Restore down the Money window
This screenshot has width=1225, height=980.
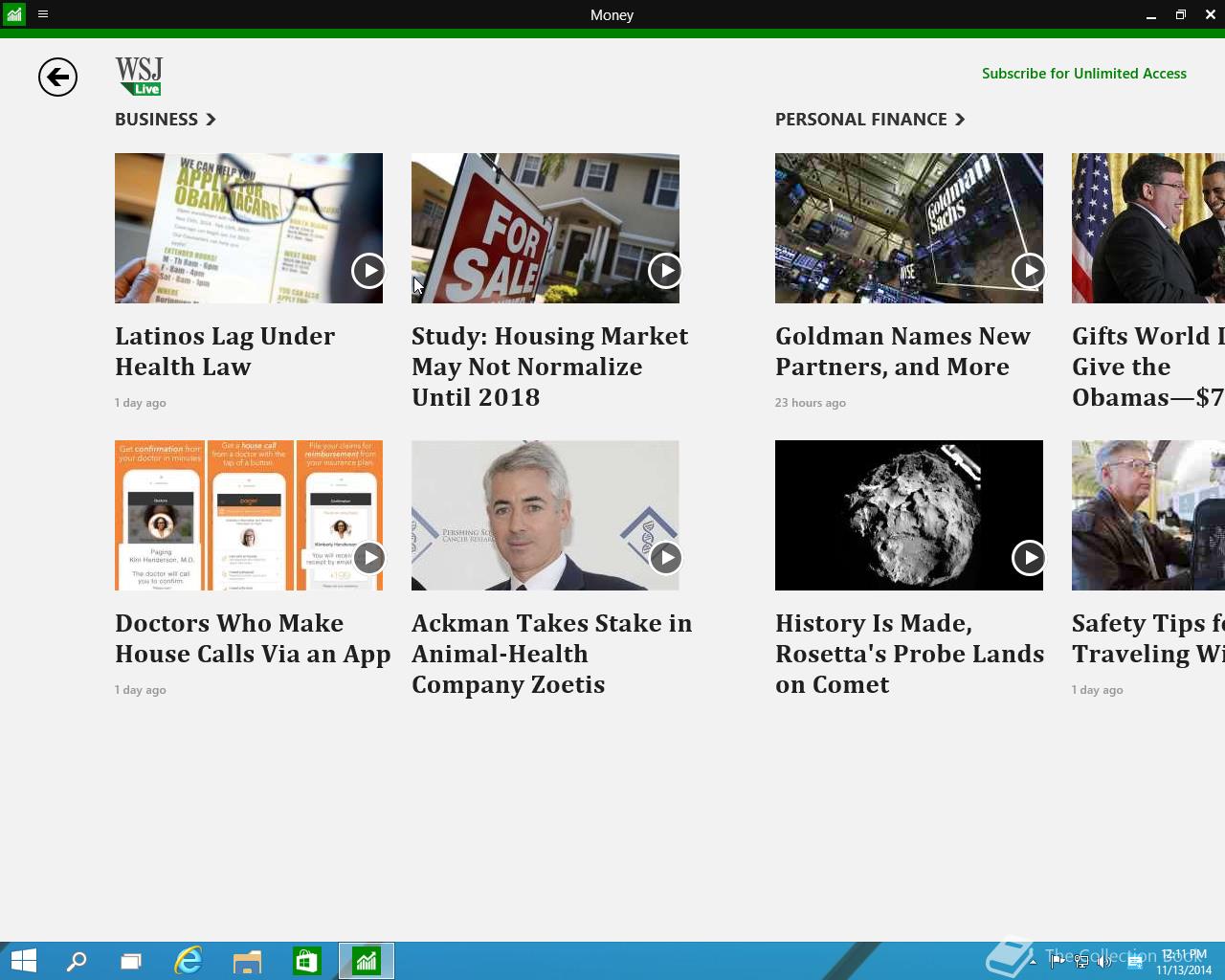[1181, 14]
